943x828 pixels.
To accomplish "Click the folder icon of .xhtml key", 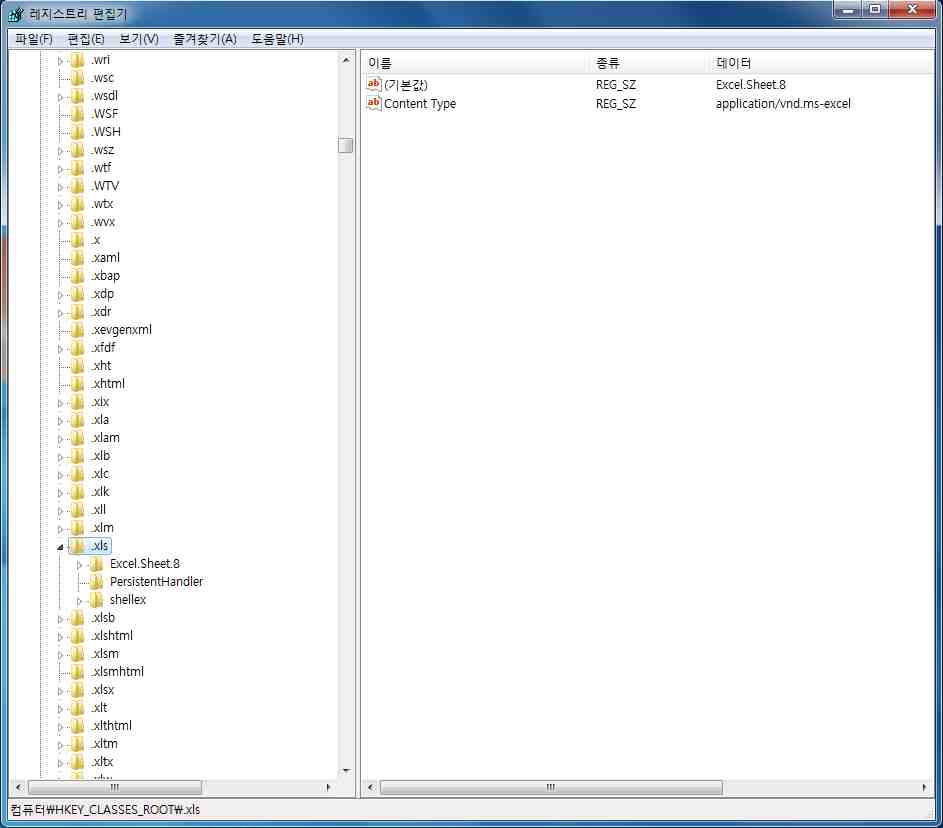I will (x=78, y=384).
